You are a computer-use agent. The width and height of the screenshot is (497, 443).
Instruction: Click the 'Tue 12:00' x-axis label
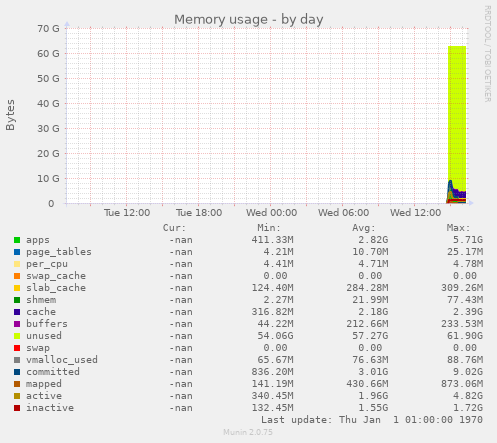127,213
